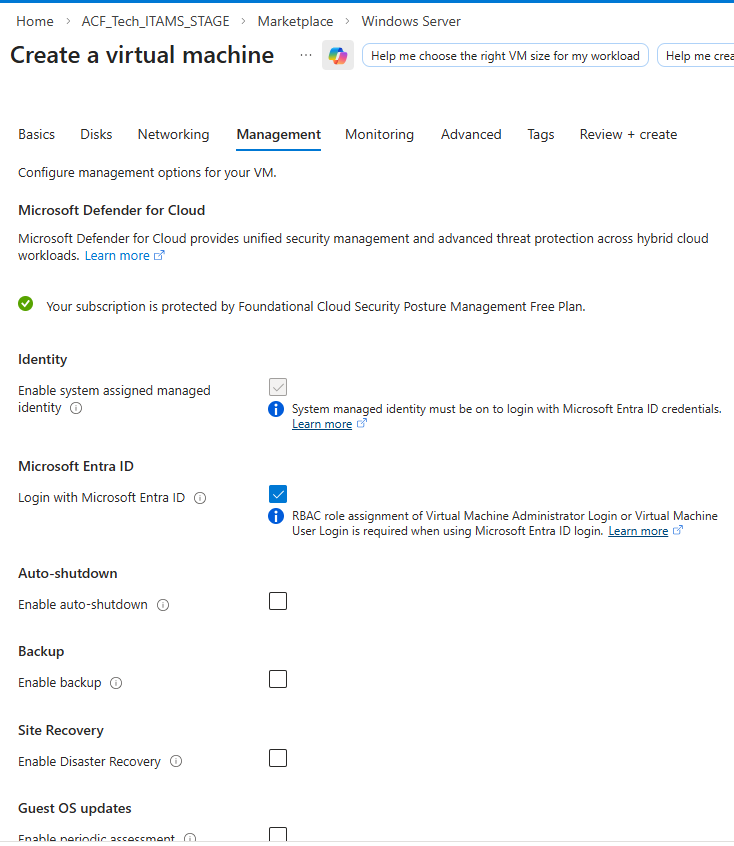Image resolution: width=734 pixels, height=846 pixels.
Task: Click blue info icon by system managed identity message
Action: tap(276, 409)
